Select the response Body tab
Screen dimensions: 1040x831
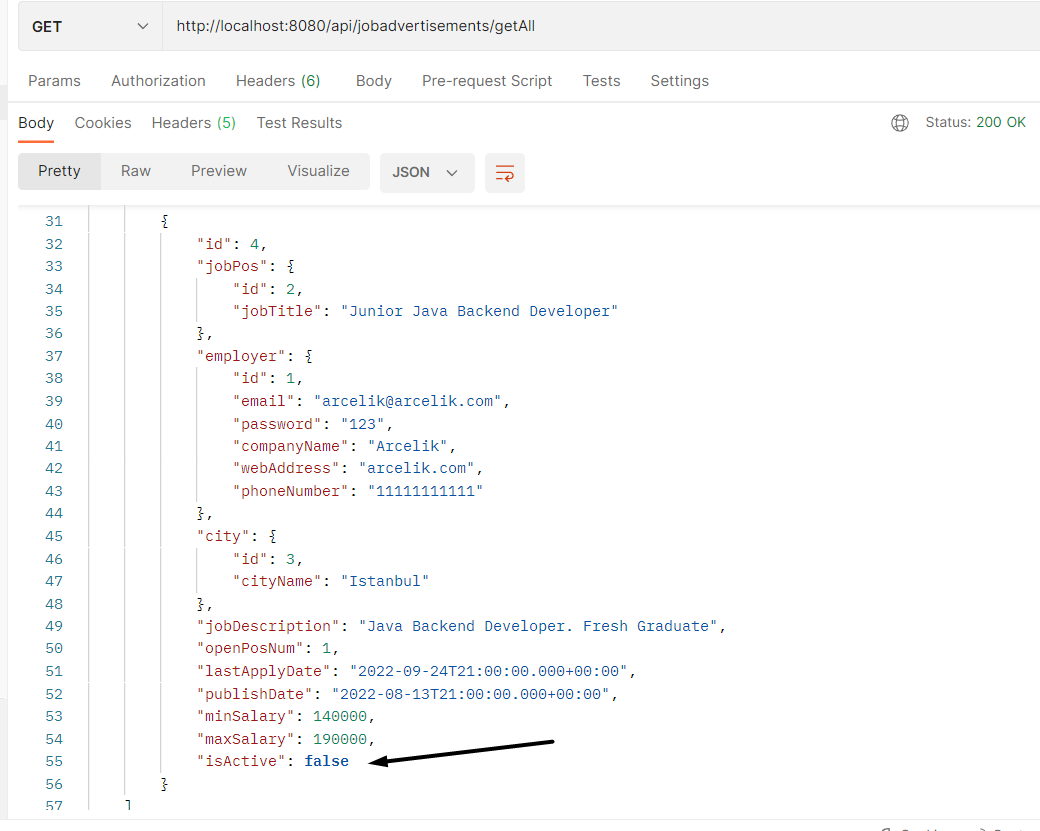click(36, 123)
